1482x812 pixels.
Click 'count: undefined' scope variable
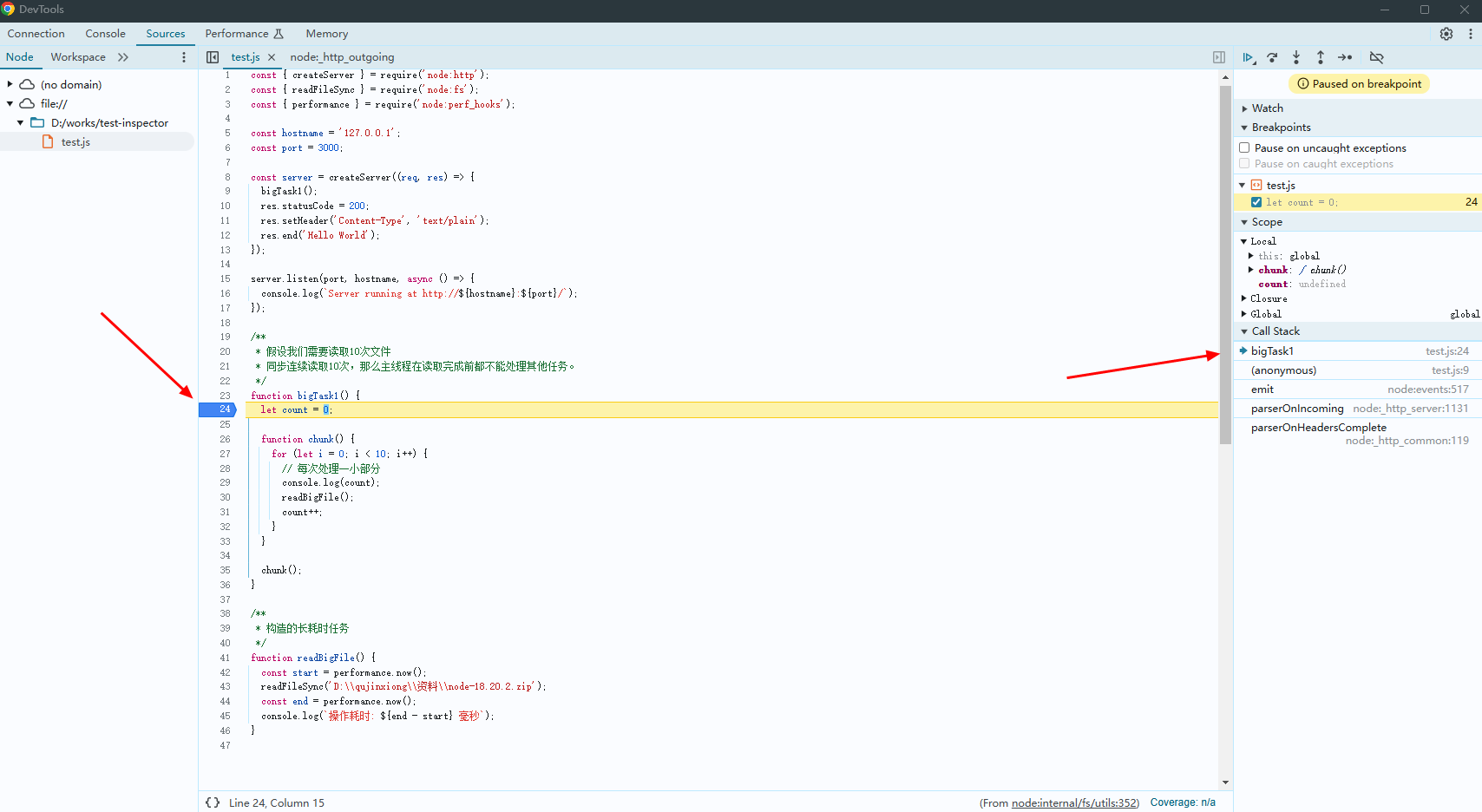click(x=1302, y=284)
